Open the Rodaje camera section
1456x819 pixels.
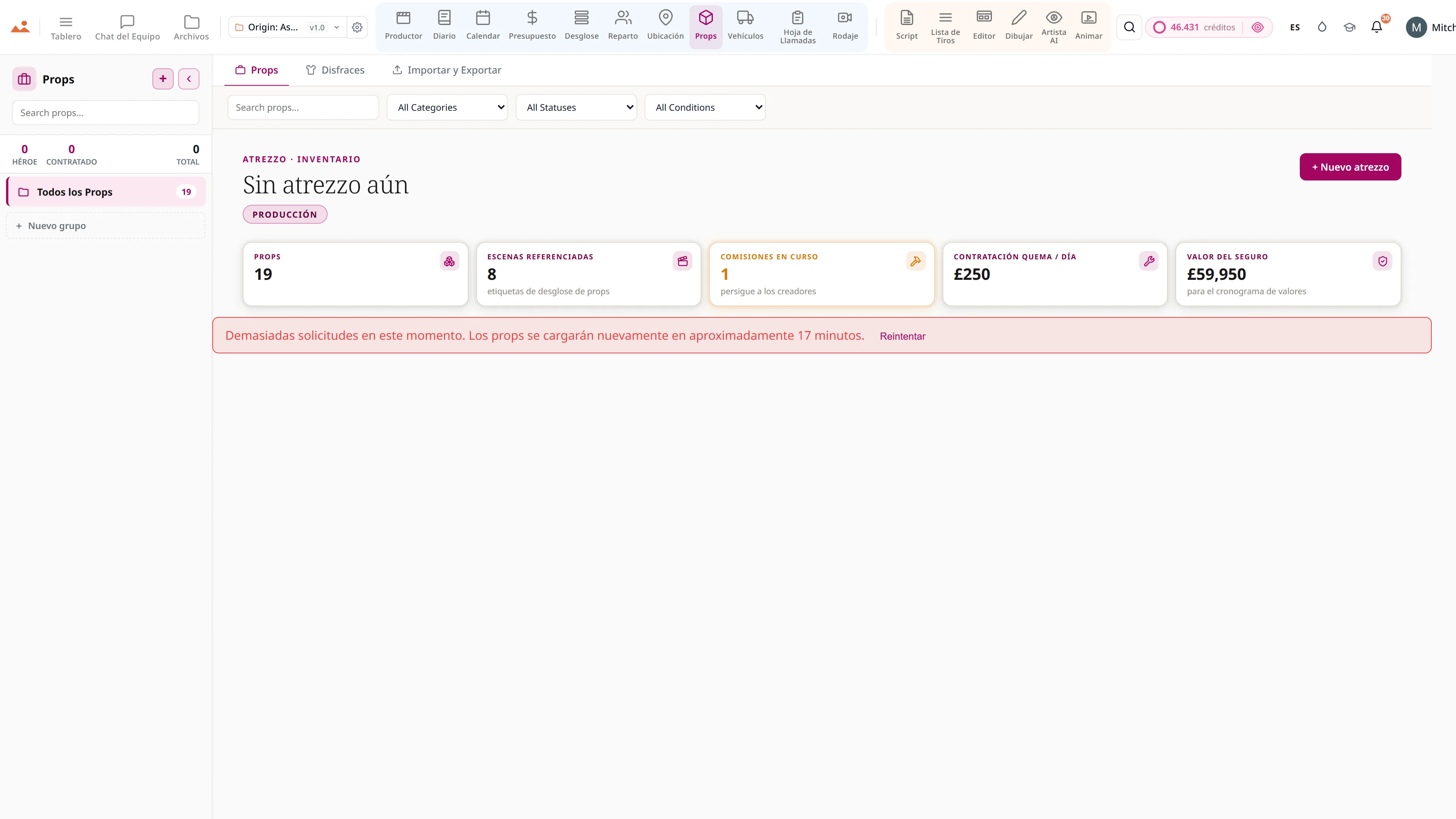pos(845,27)
